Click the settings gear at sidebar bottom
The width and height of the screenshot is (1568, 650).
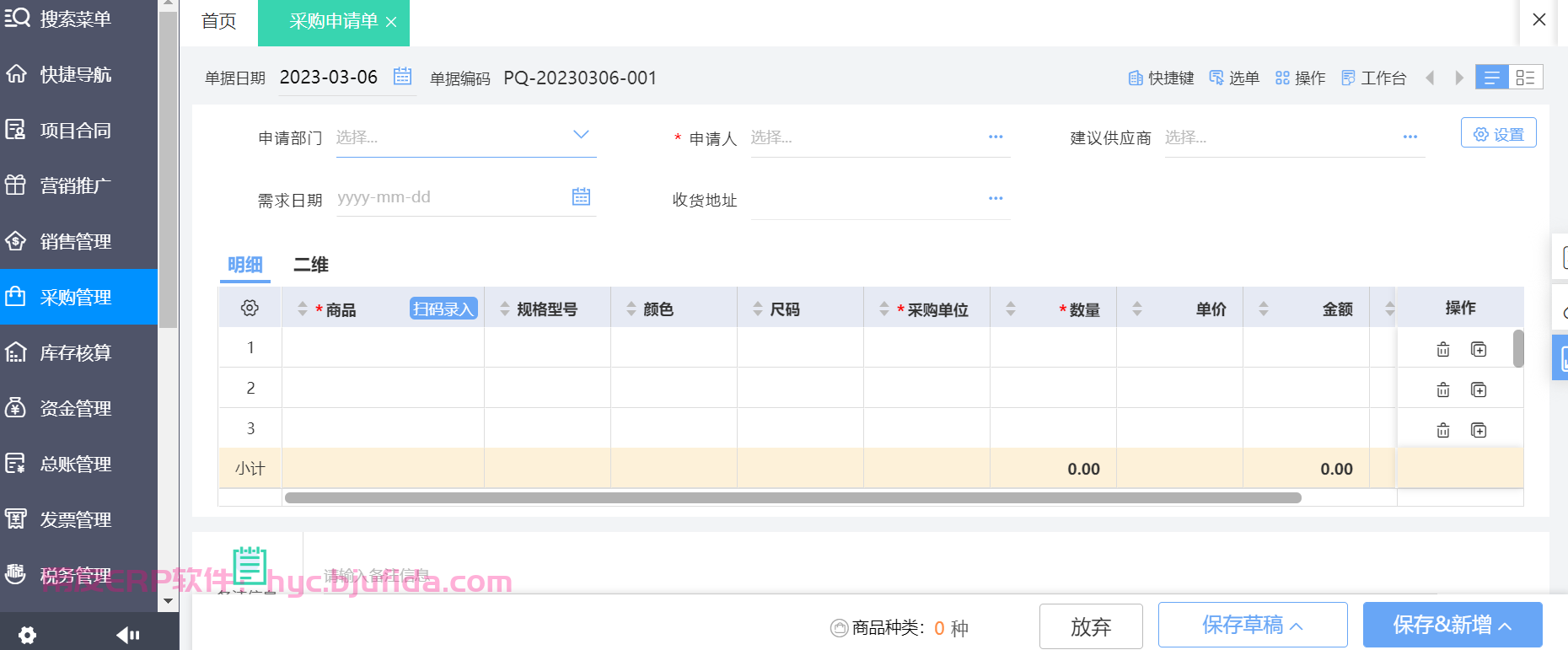tap(27, 635)
